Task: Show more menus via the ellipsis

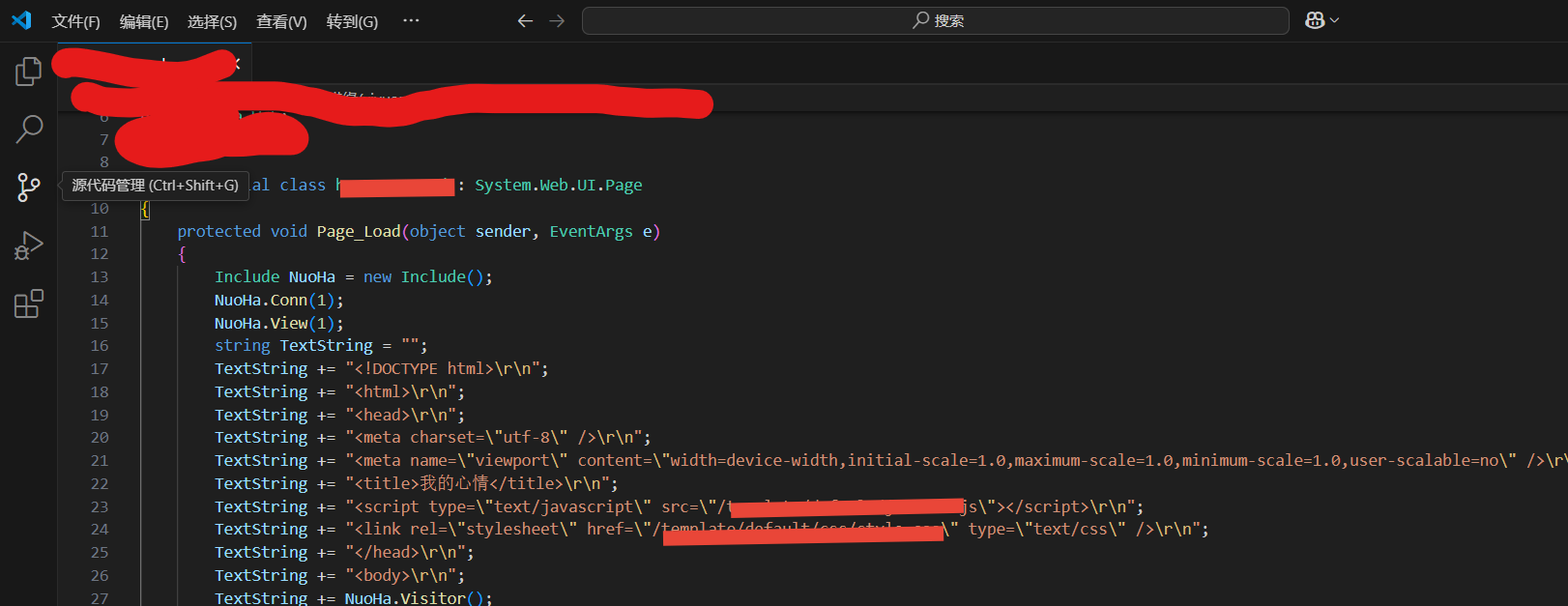Action: pyautogui.click(x=411, y=20)
